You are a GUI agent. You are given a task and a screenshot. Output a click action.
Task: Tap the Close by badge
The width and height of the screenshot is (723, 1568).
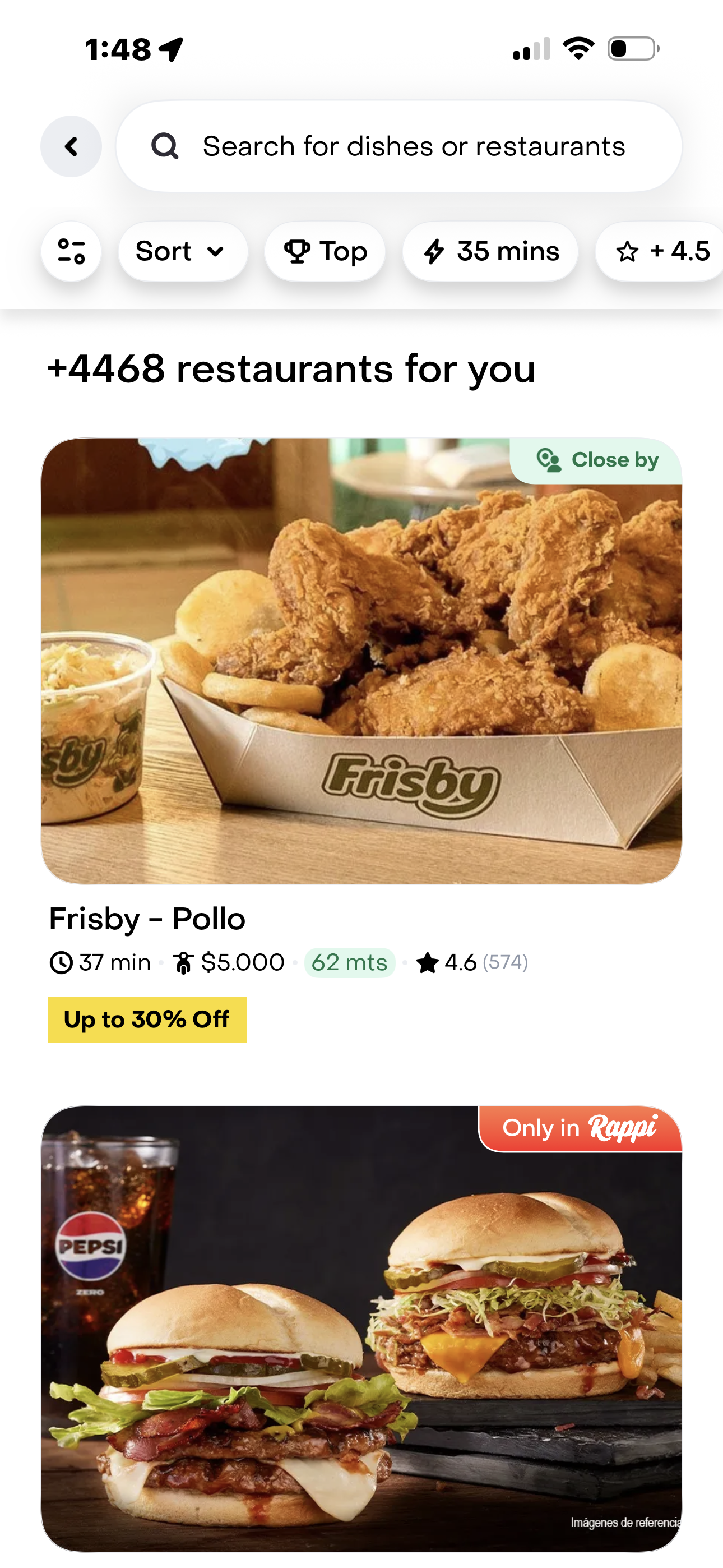click(597, 460)
